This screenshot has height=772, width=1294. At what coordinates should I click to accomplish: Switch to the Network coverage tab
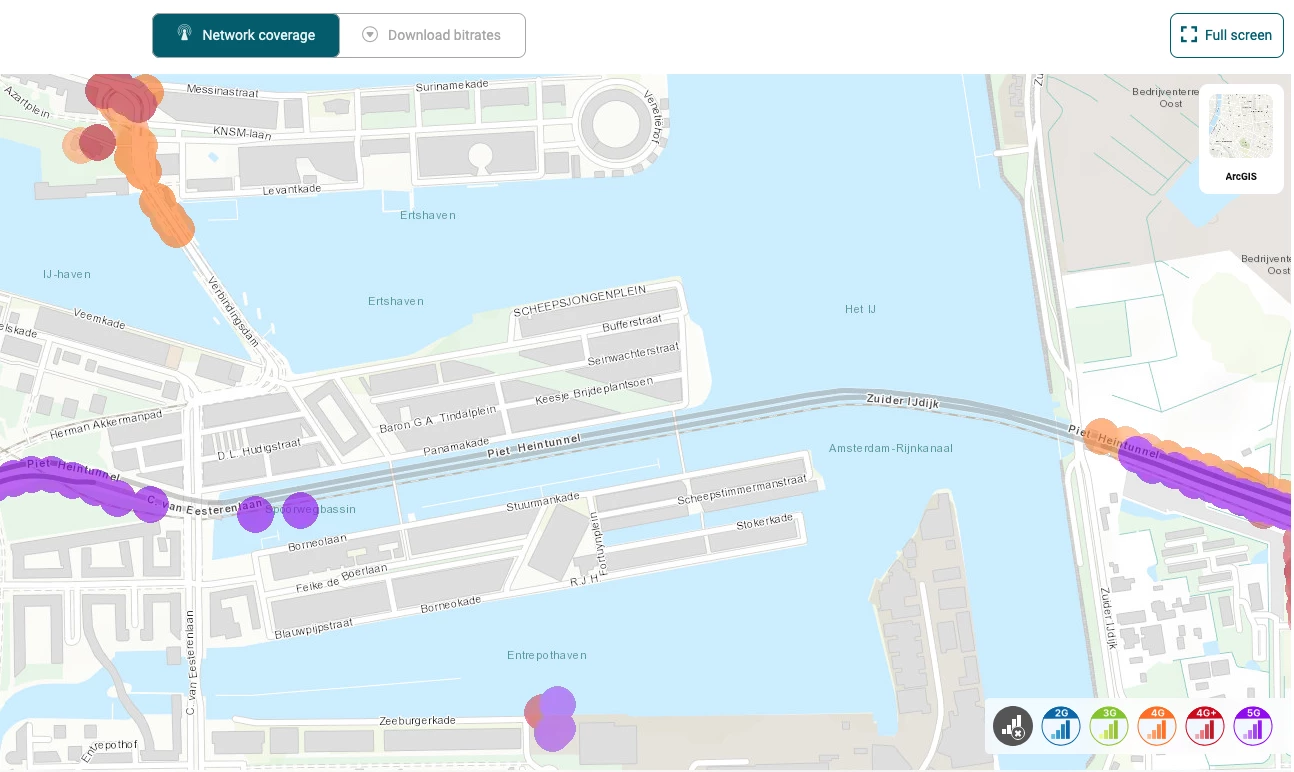[x=247, y=35]
